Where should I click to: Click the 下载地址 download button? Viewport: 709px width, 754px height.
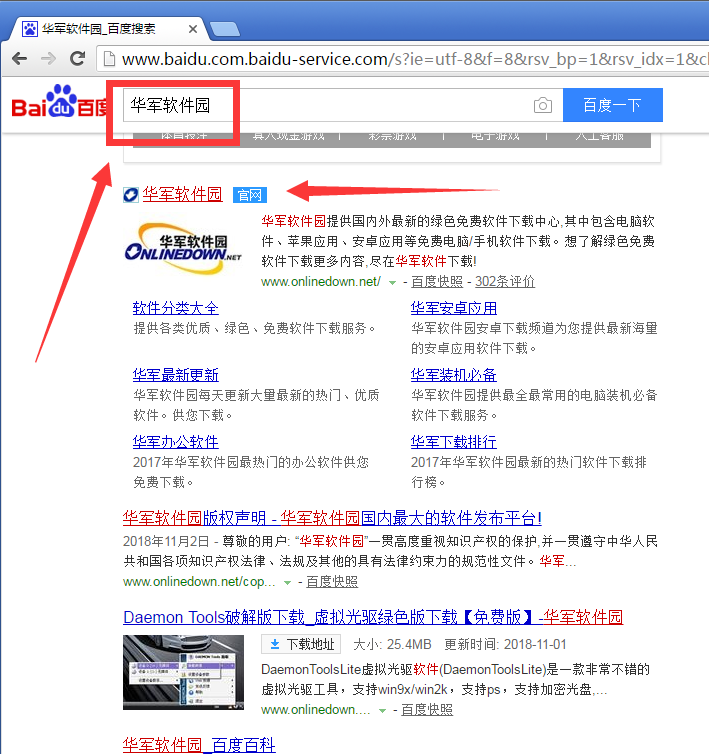301,644
